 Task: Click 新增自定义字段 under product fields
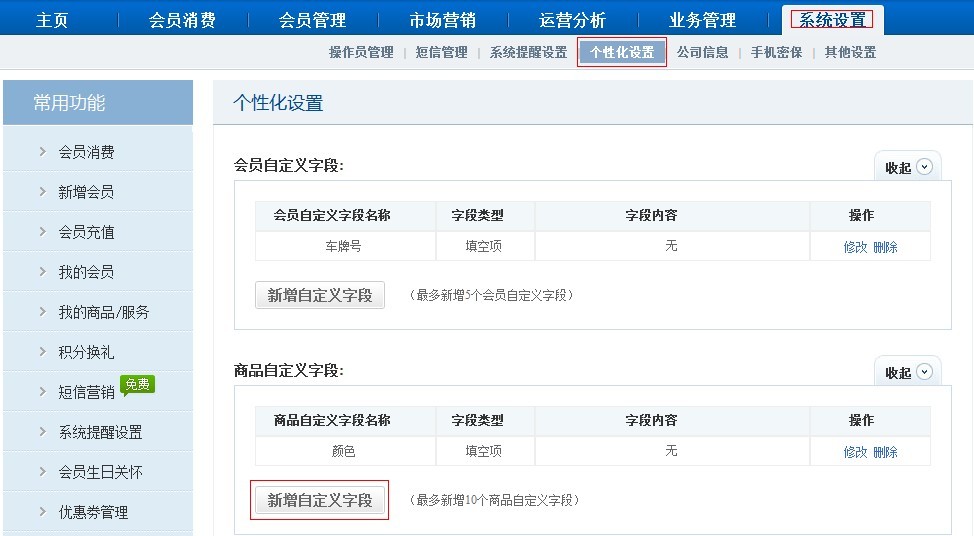tap(319, 500)
